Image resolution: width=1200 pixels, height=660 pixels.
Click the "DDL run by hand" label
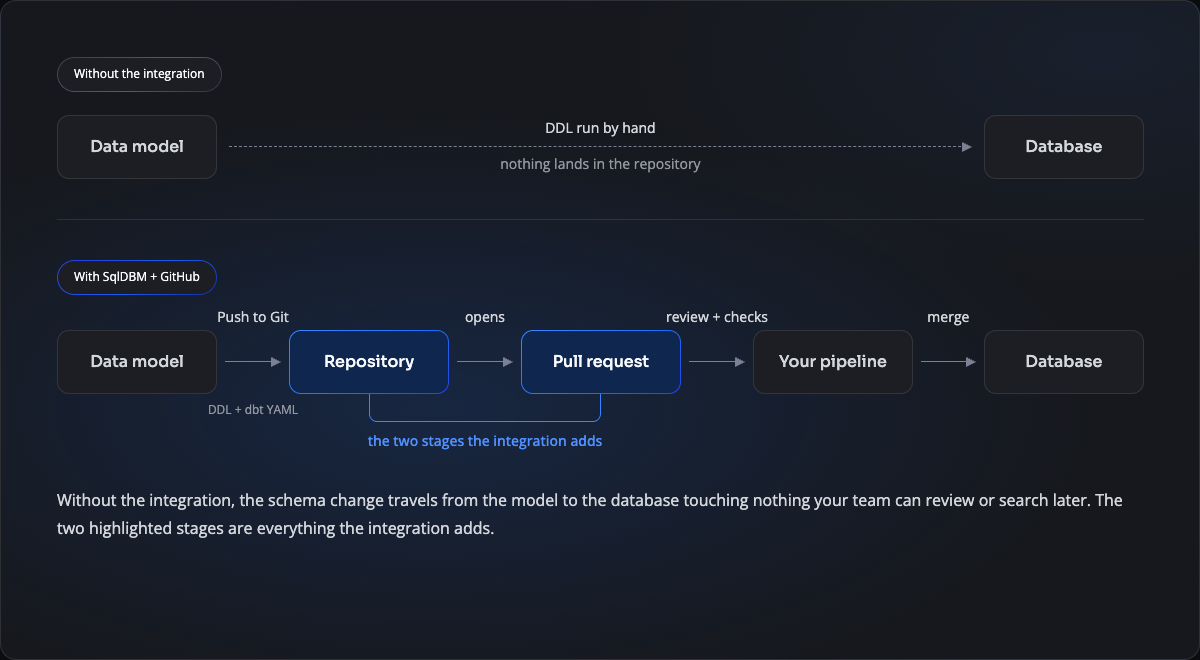600,128
